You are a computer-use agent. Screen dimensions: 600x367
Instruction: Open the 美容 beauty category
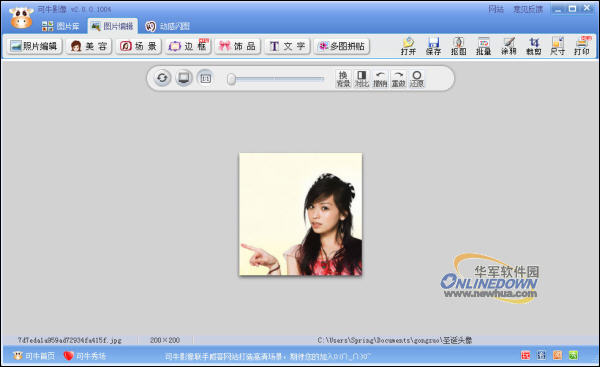point(89,46)
